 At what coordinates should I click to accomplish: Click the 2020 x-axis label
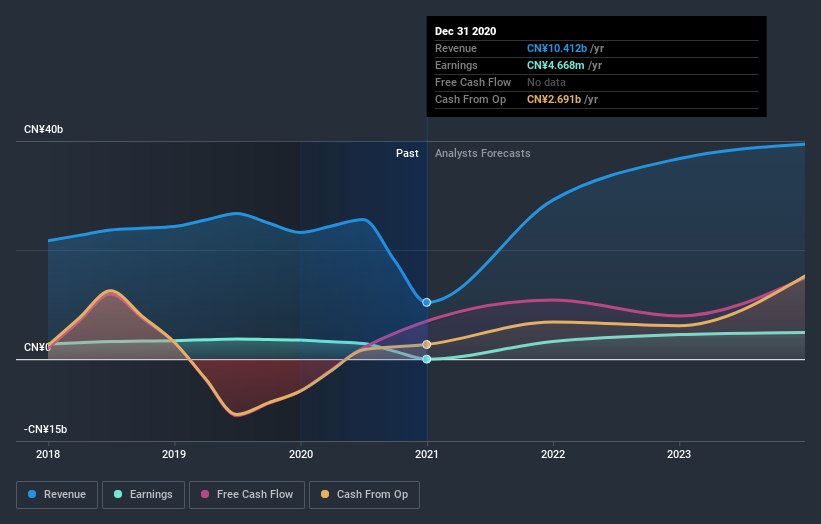coord(301,454)
